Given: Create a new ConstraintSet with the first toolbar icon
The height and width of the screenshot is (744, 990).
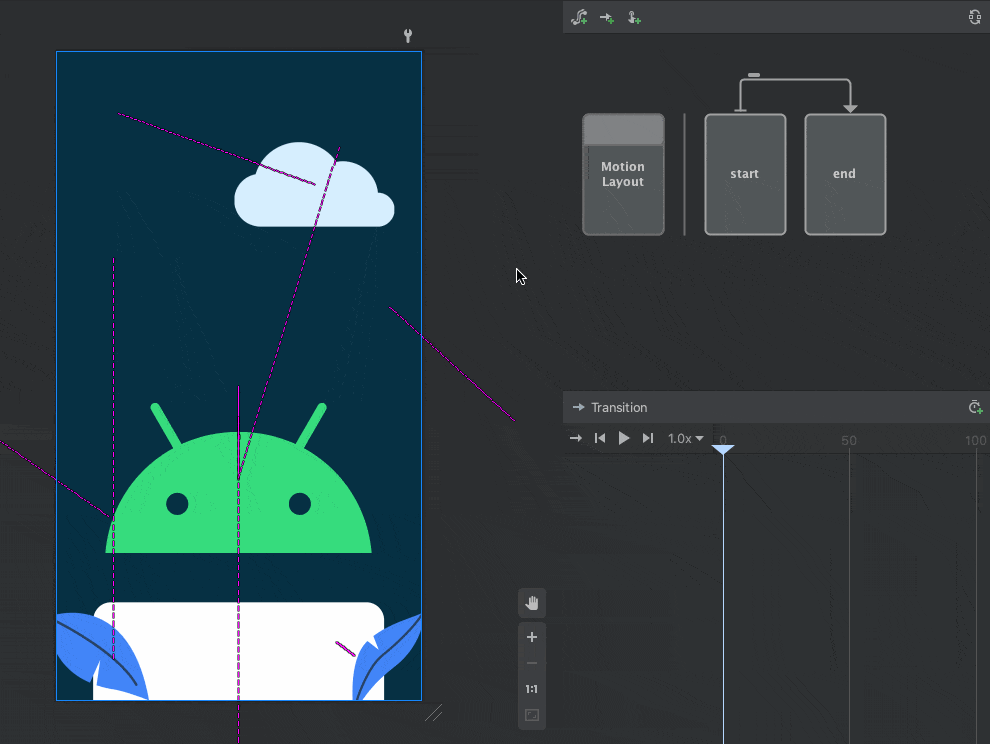Looking at the screenshot, I should click(x=578, y=17).
